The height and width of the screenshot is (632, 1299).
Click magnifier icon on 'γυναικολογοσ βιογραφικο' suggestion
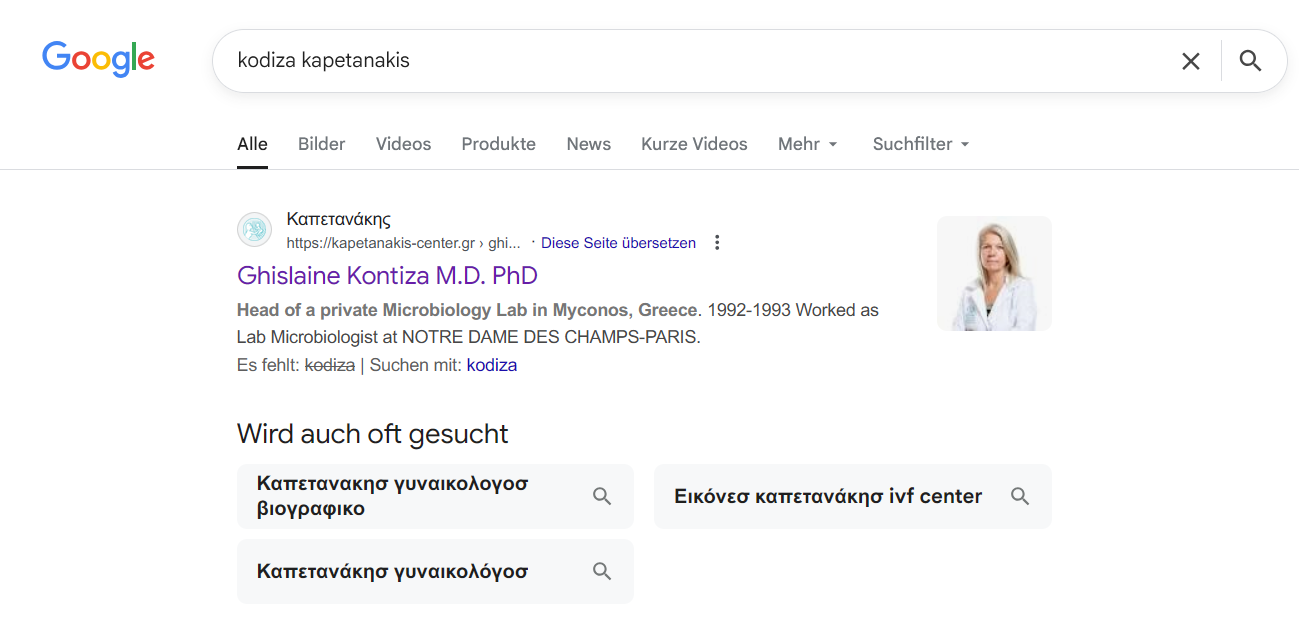602,496
